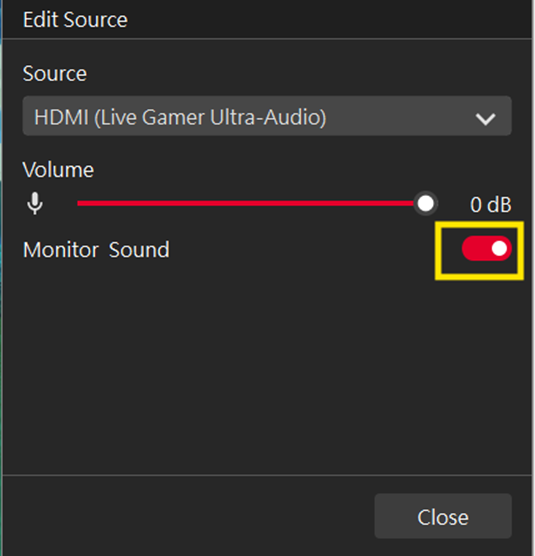Click the Edit Source title bar text

click(75, 20)
